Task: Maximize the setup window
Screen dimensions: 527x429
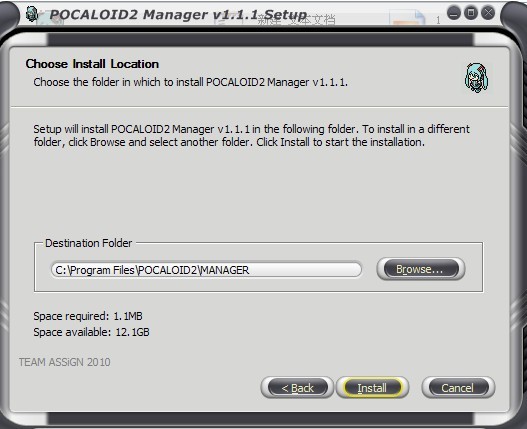Action: (x=471, y=13)
